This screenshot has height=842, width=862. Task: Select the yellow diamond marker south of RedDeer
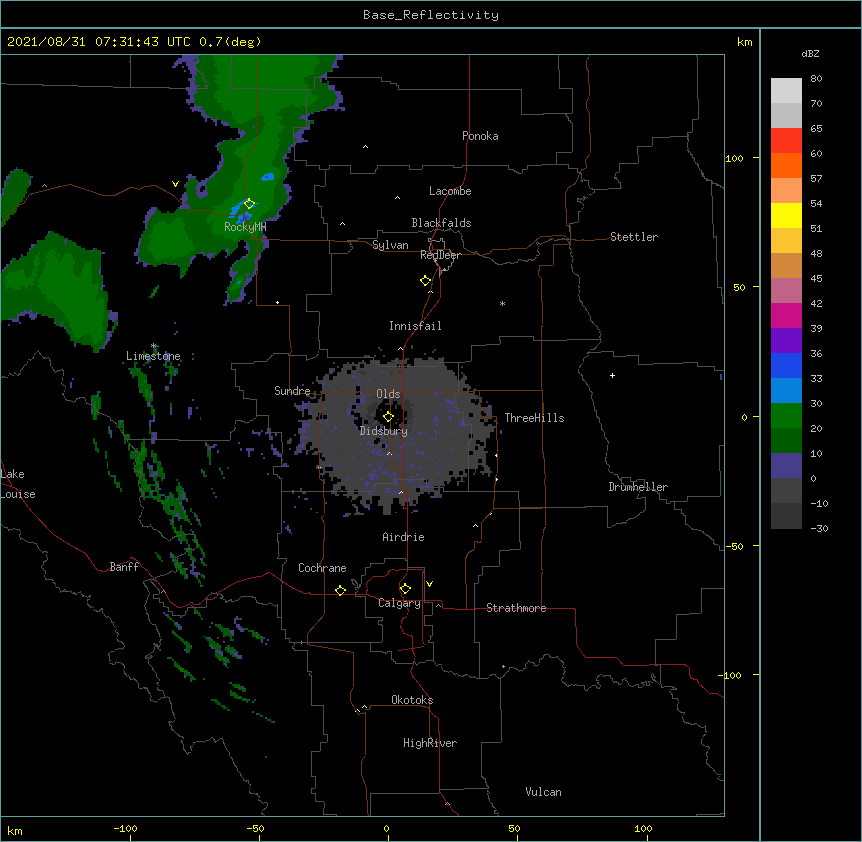pos(426,281)
